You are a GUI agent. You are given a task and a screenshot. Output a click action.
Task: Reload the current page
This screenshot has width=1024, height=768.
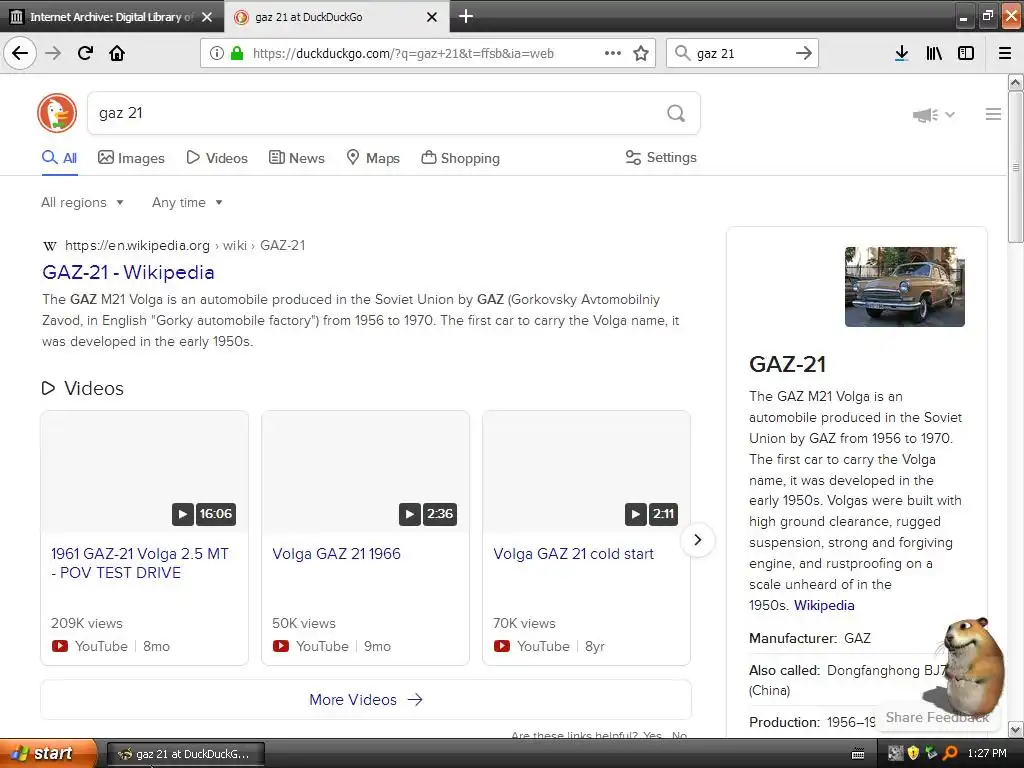point(85,53)
